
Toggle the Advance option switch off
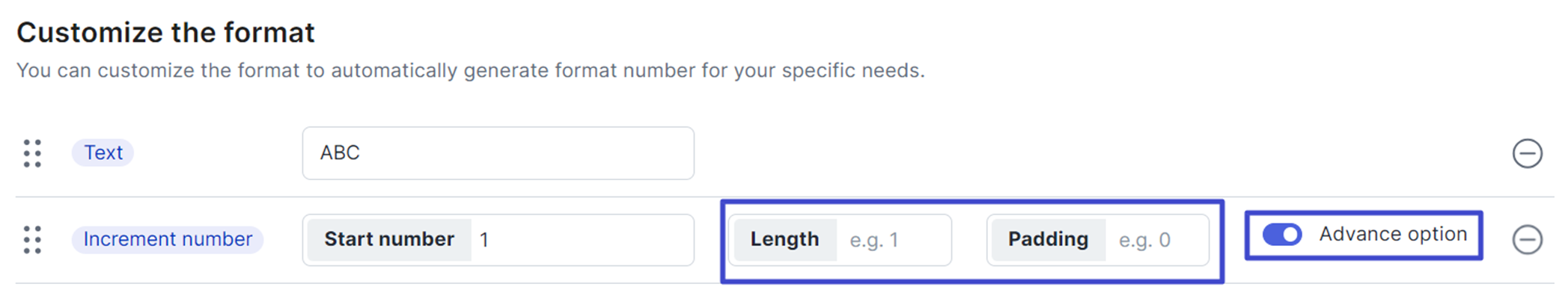tap(1282, 235)
